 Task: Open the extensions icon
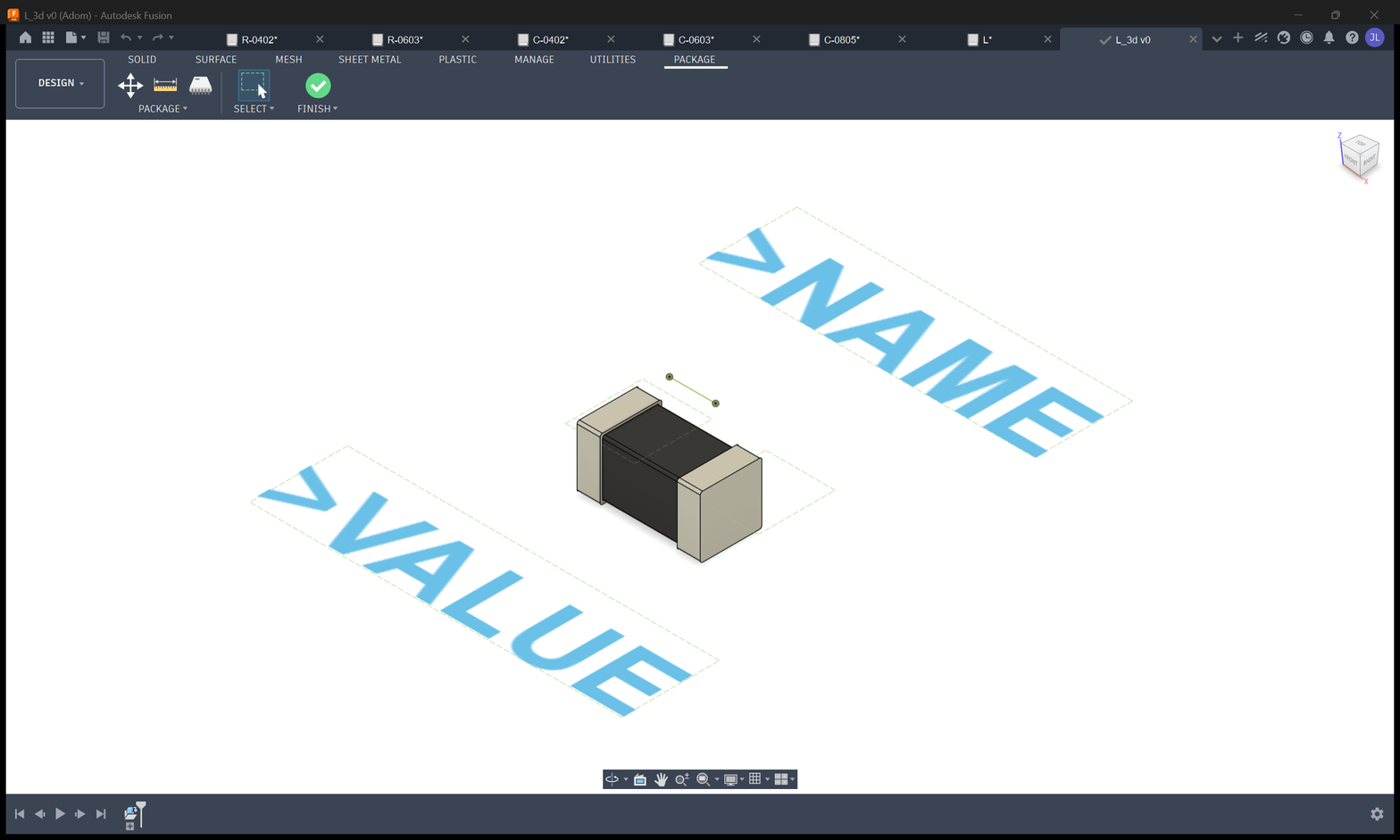pos(1261,37)
